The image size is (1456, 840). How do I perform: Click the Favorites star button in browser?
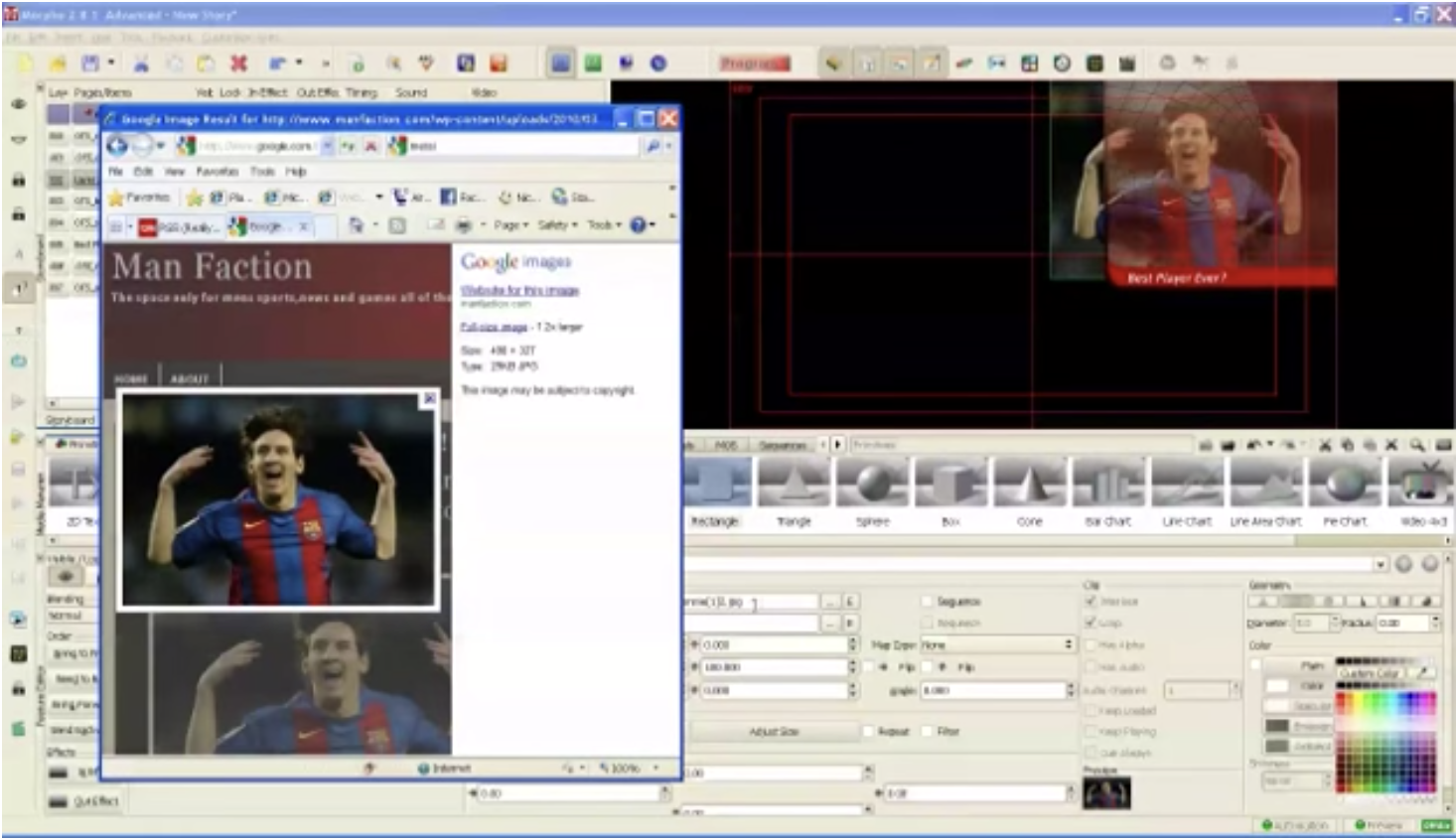click(139, 198)
